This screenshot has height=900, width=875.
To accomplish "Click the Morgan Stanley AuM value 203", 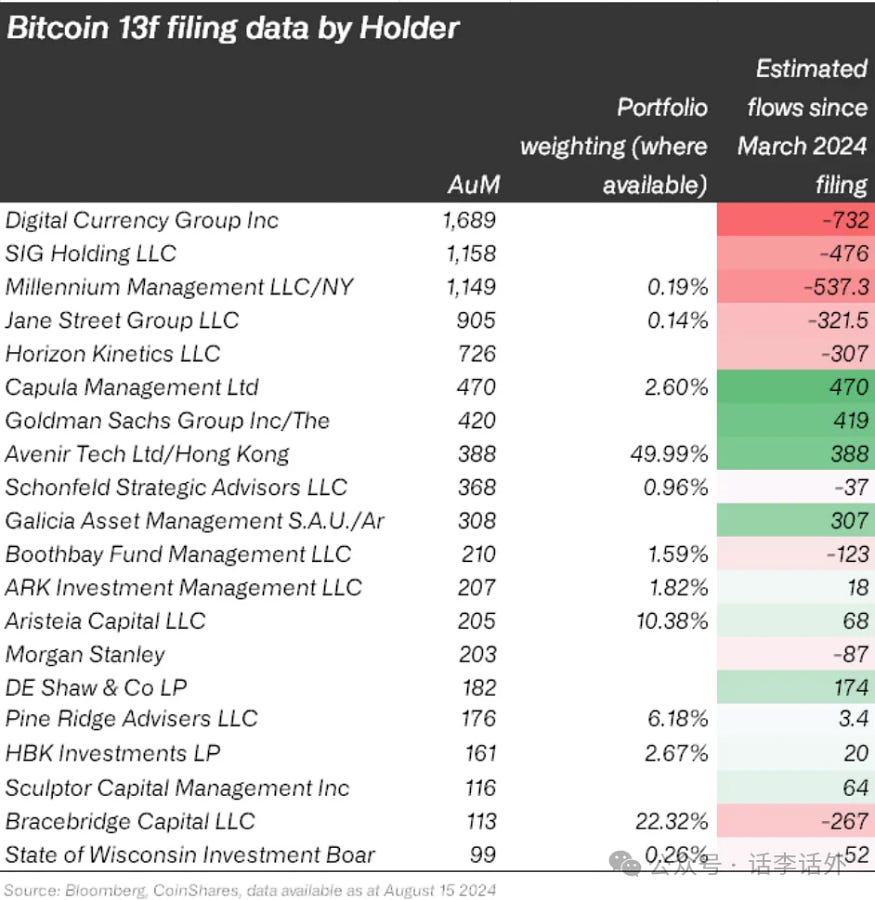I will (x=477, y=654).
